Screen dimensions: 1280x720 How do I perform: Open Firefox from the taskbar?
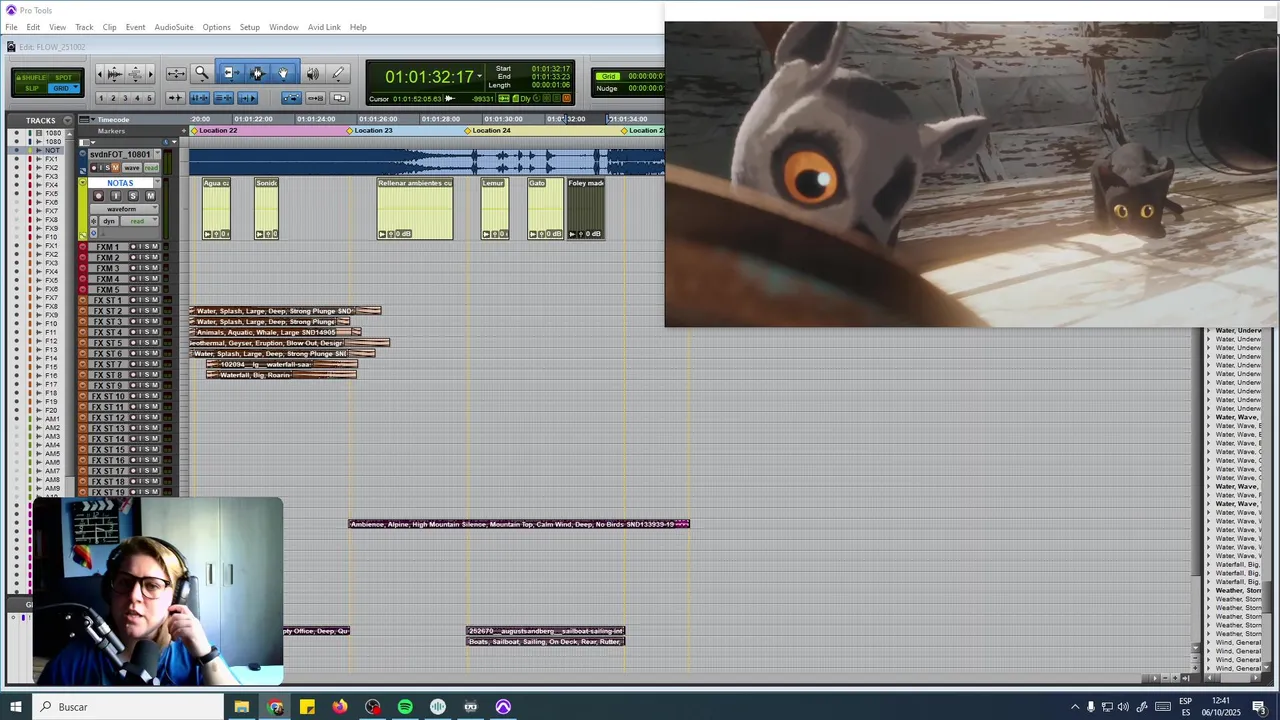[340, 707]
